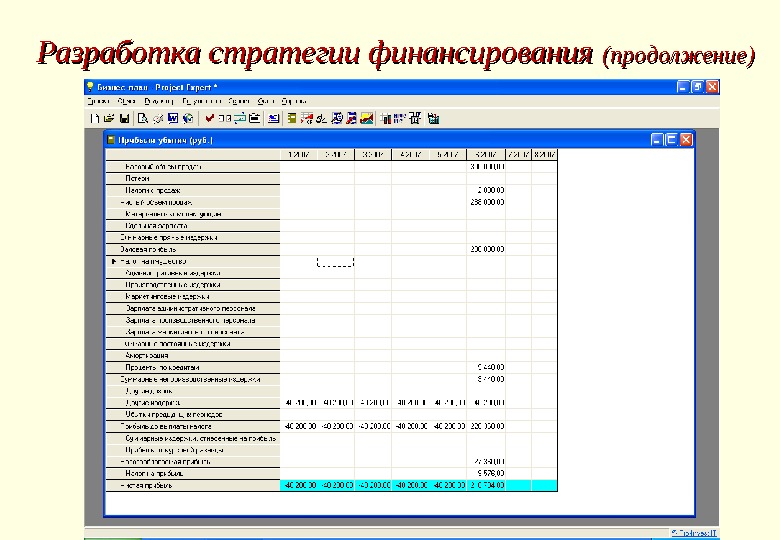780x540 pixels.
Task: Click the 298 000.00 value in Чистый объем продаж row
Action: [x=487, y=202]
